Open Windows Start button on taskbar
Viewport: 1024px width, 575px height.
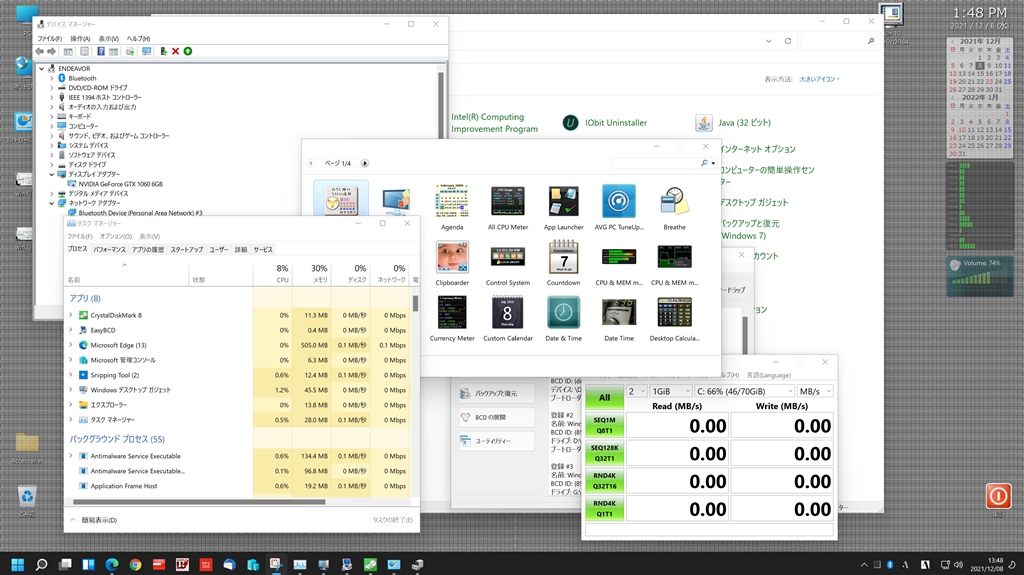pos(18,565)
